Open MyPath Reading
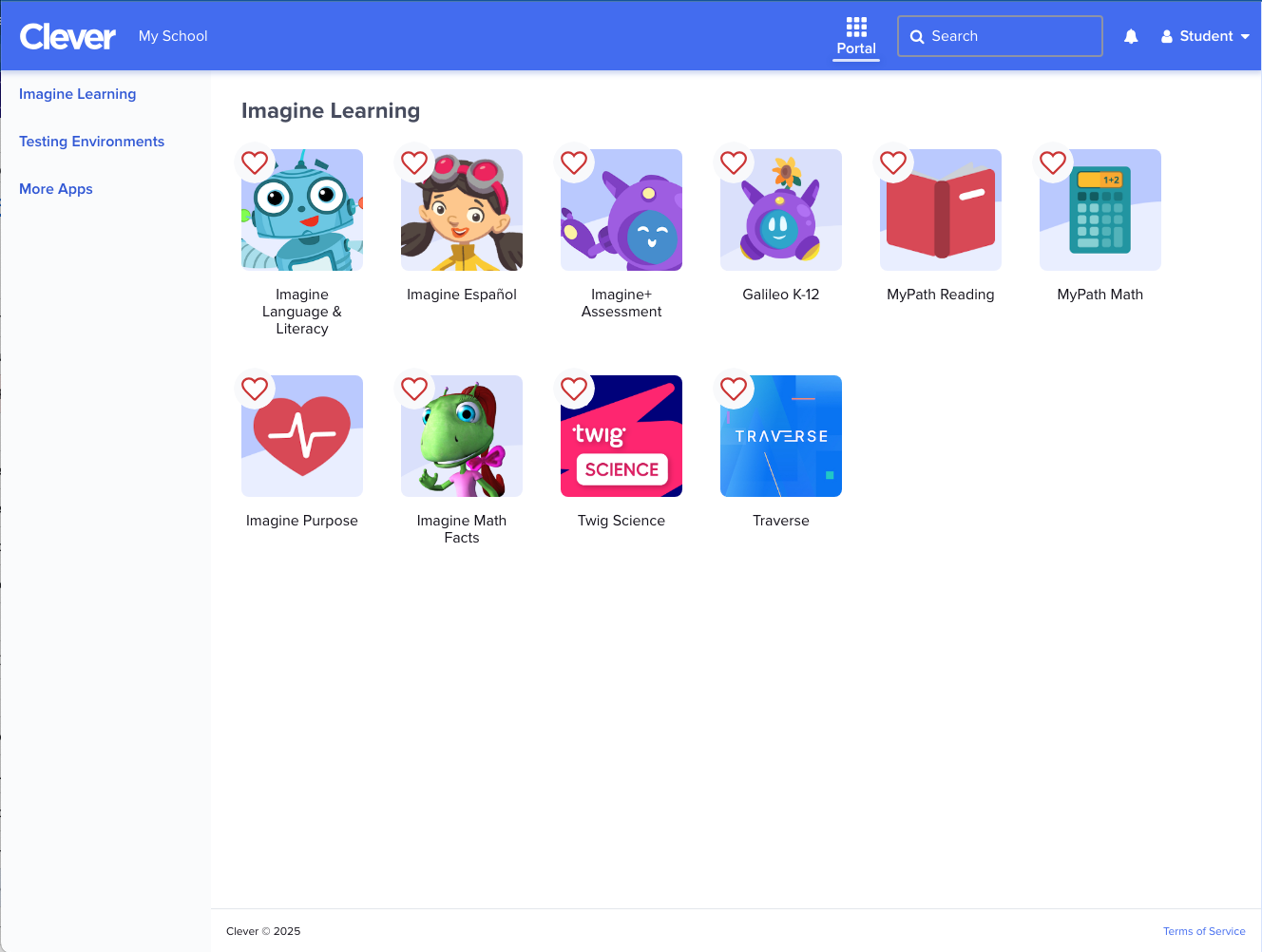Image resolution: width=1262 pixels, height=952 pixels. coord(940,209)
